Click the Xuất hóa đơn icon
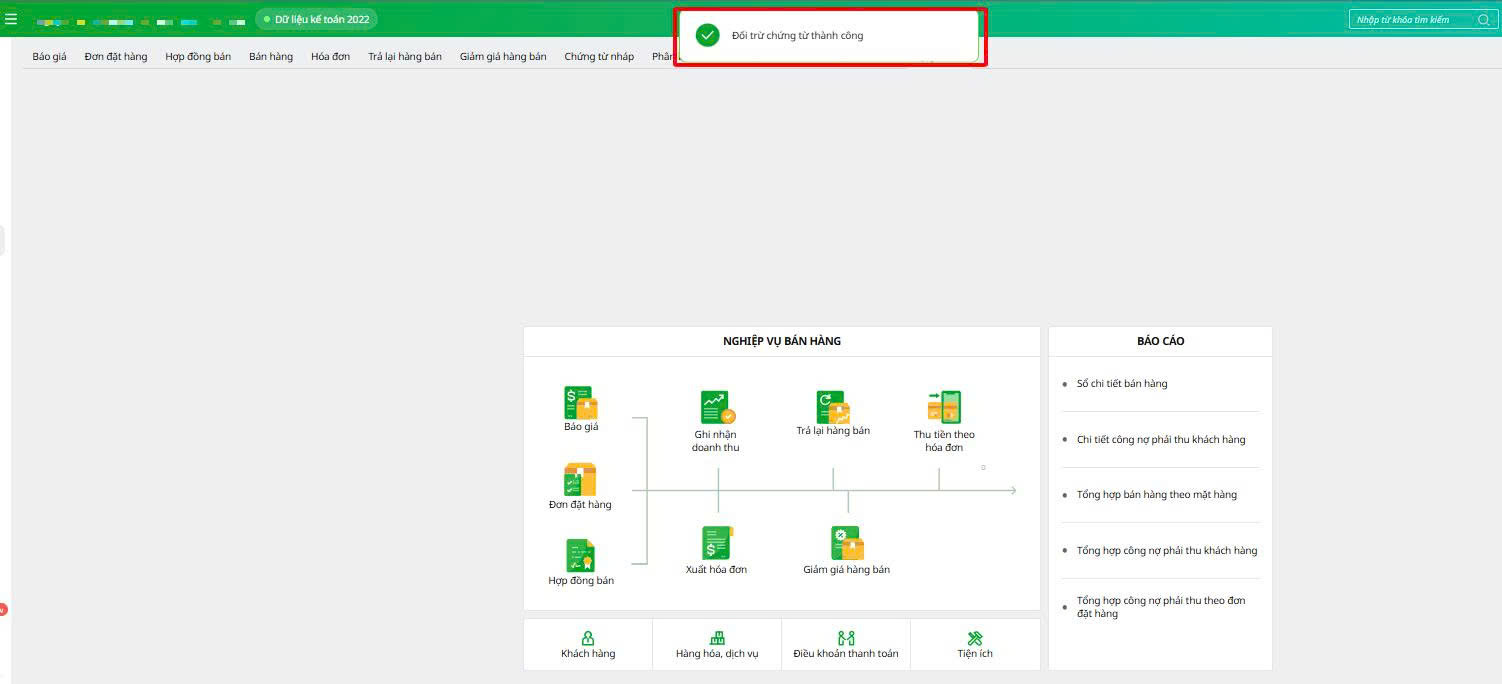The width and height of the screenshot is (1502, 684). pos(716,543)
